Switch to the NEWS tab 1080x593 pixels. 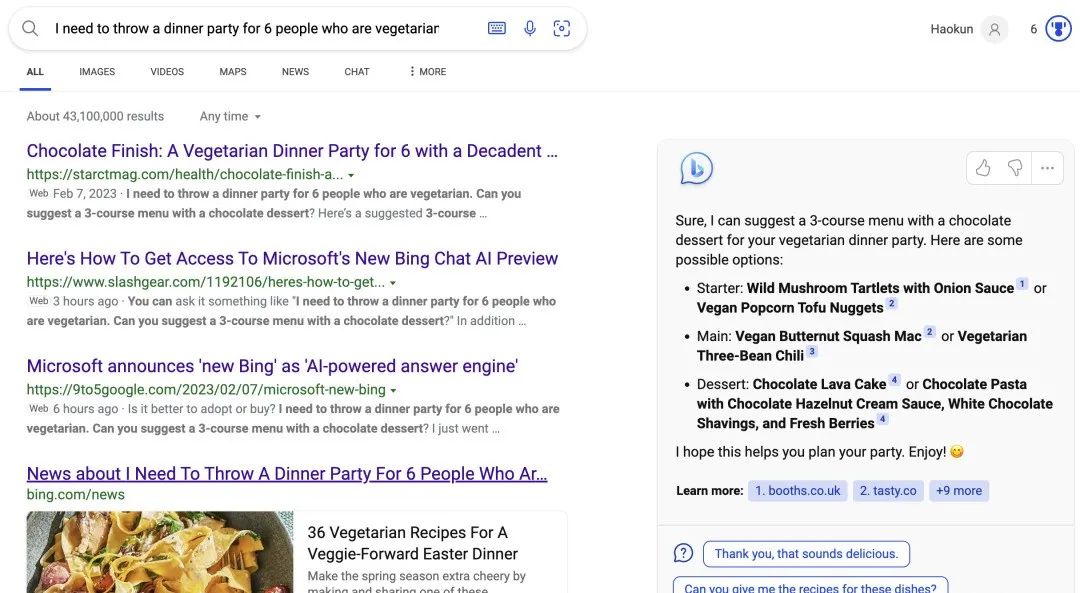295,72
